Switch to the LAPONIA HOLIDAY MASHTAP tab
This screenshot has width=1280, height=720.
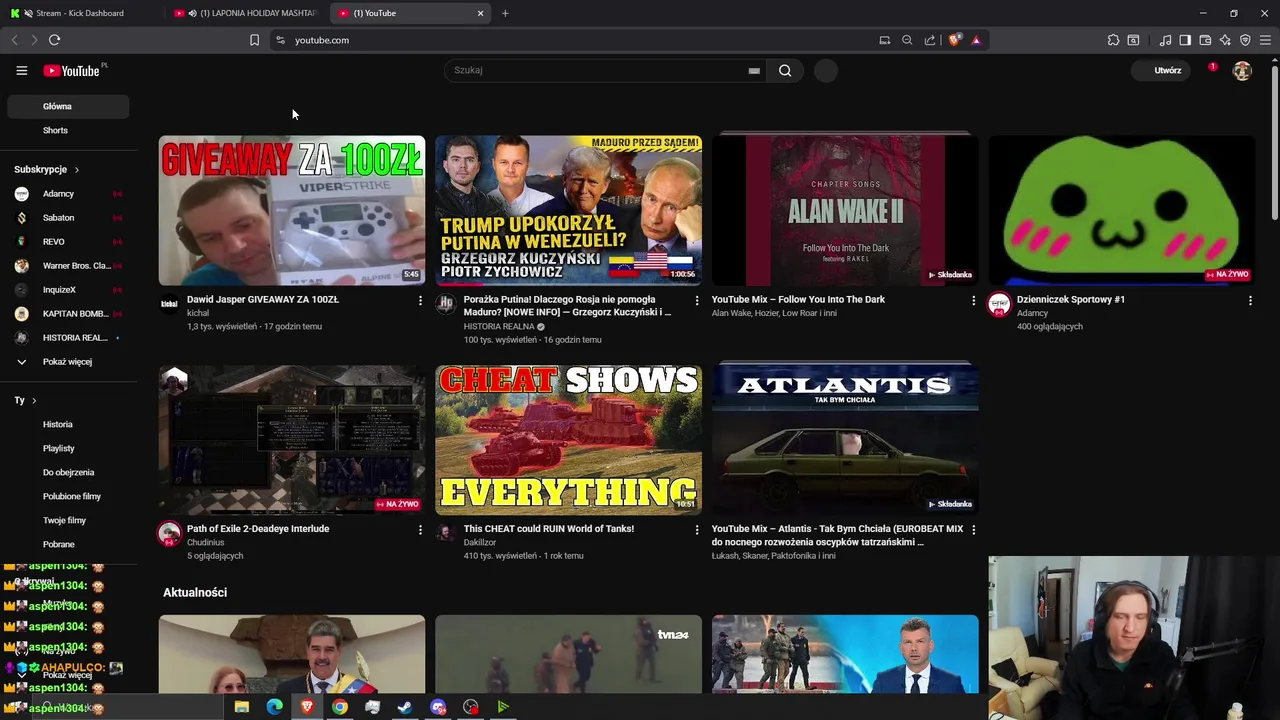[248, 13]
